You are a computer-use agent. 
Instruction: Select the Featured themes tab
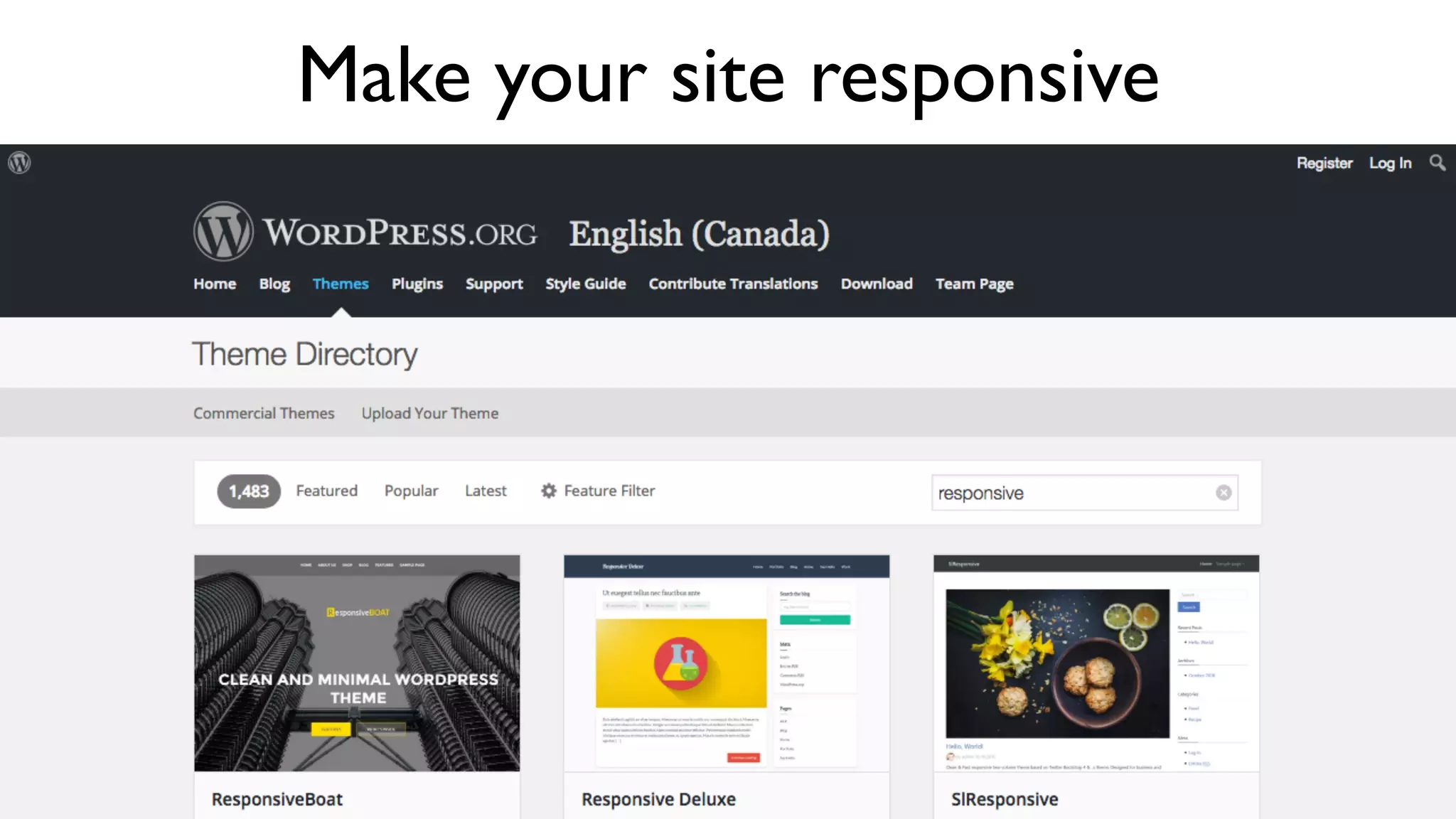click(326, 491)
